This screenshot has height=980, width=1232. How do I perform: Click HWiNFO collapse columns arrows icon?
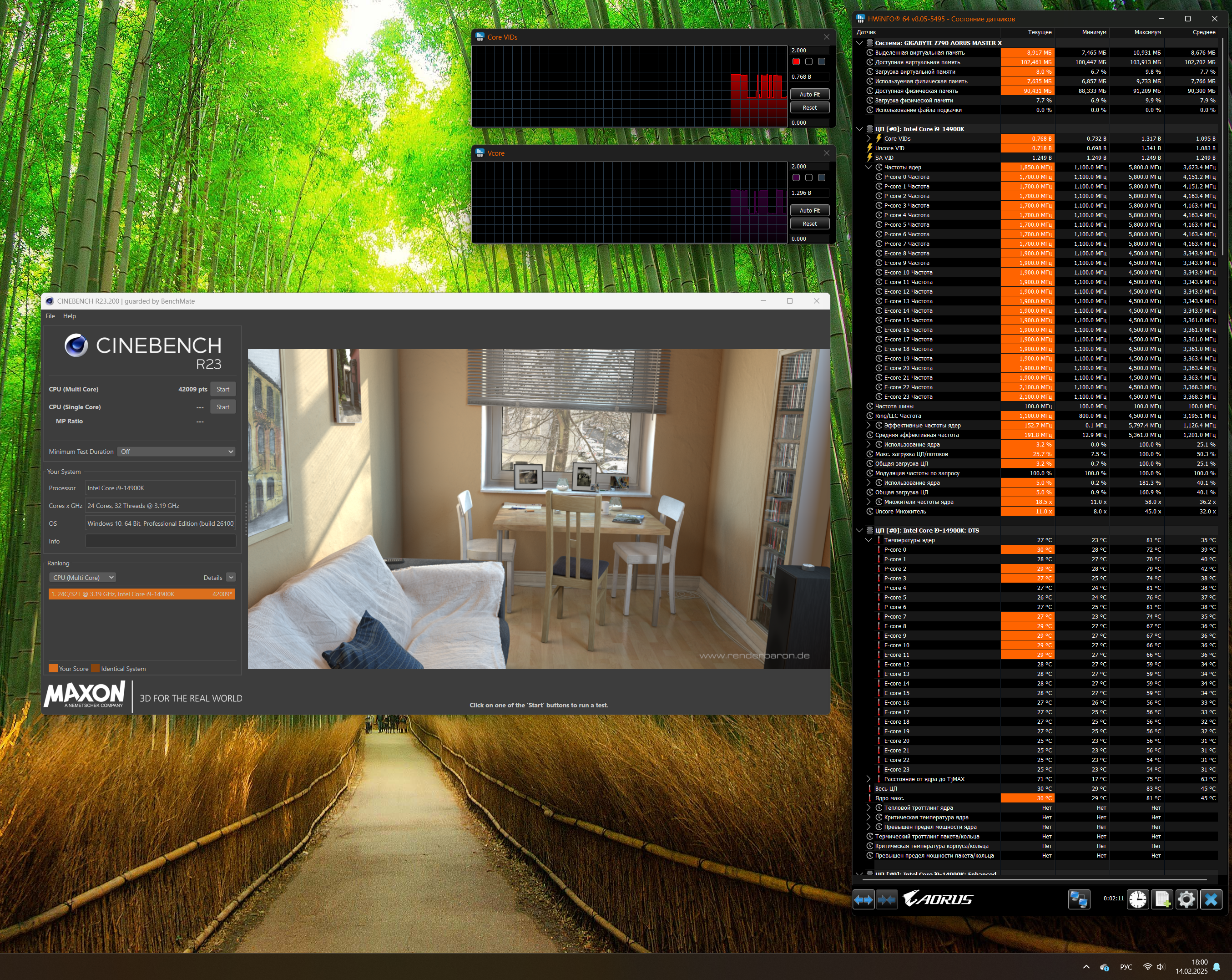pyautogui.click(x=886, y=900)
